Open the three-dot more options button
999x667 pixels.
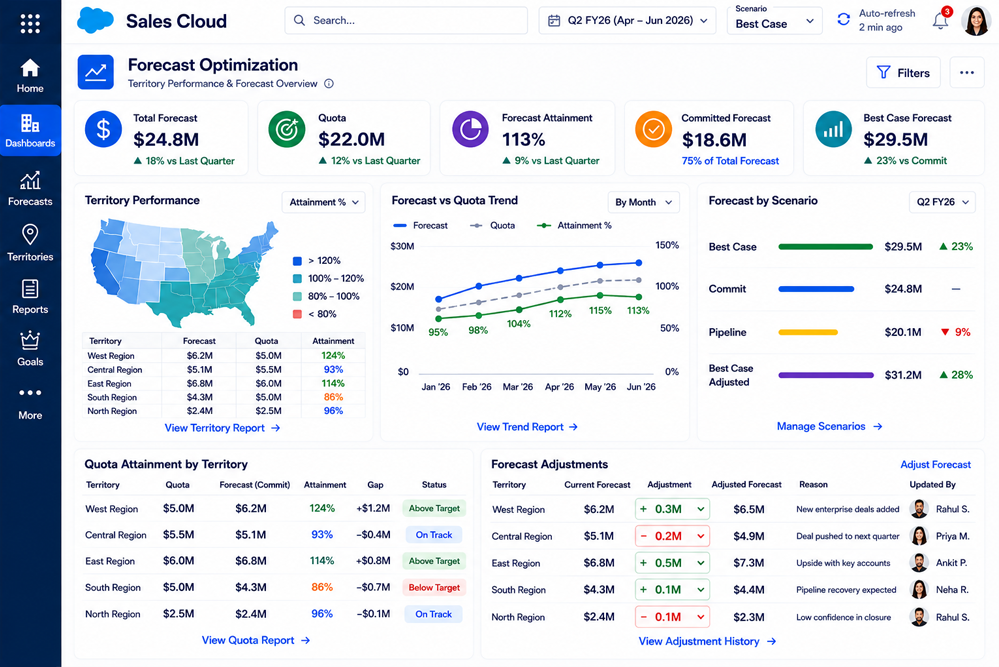click(x=967, y=73)
